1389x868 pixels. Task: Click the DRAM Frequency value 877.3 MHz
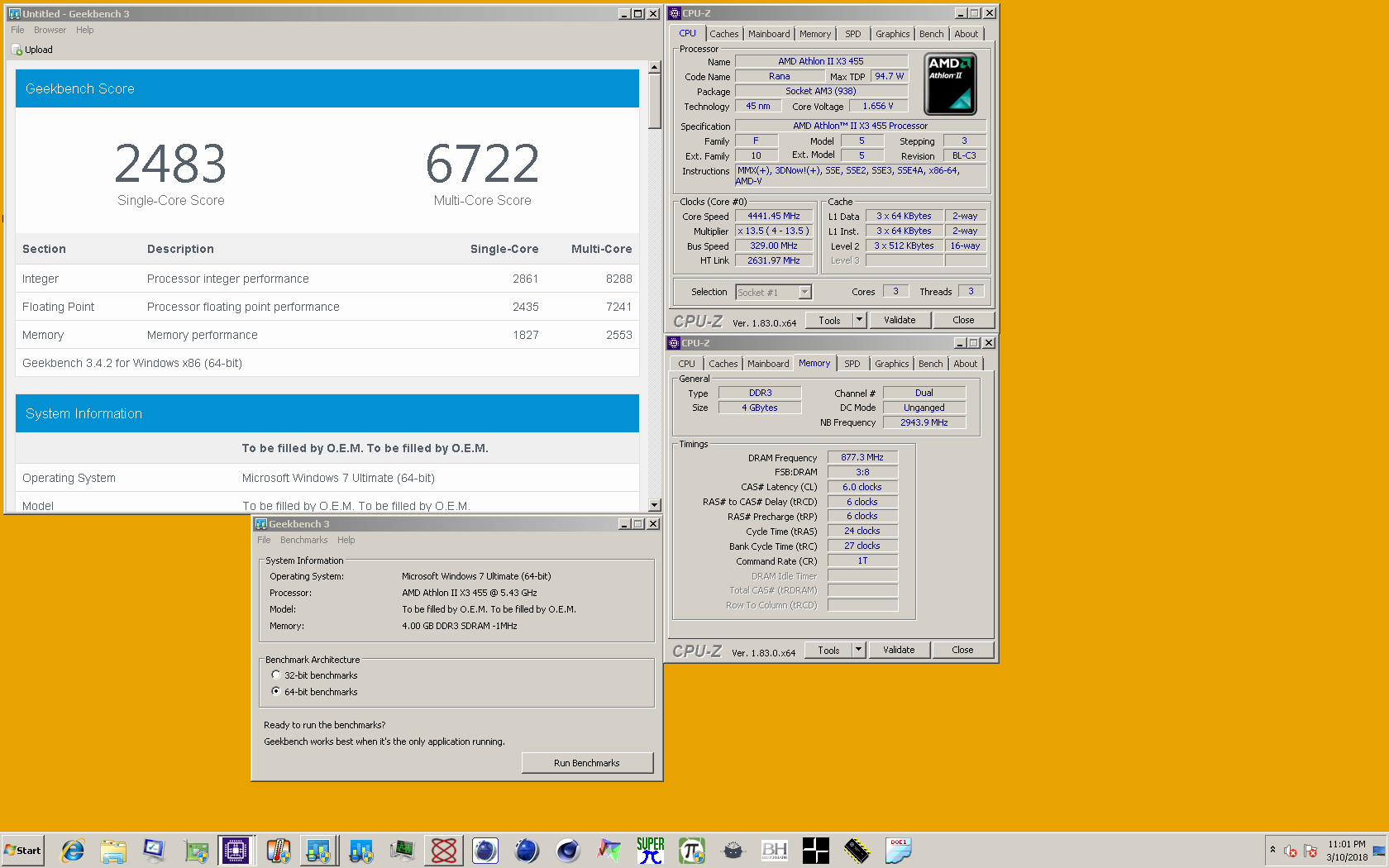862,457
